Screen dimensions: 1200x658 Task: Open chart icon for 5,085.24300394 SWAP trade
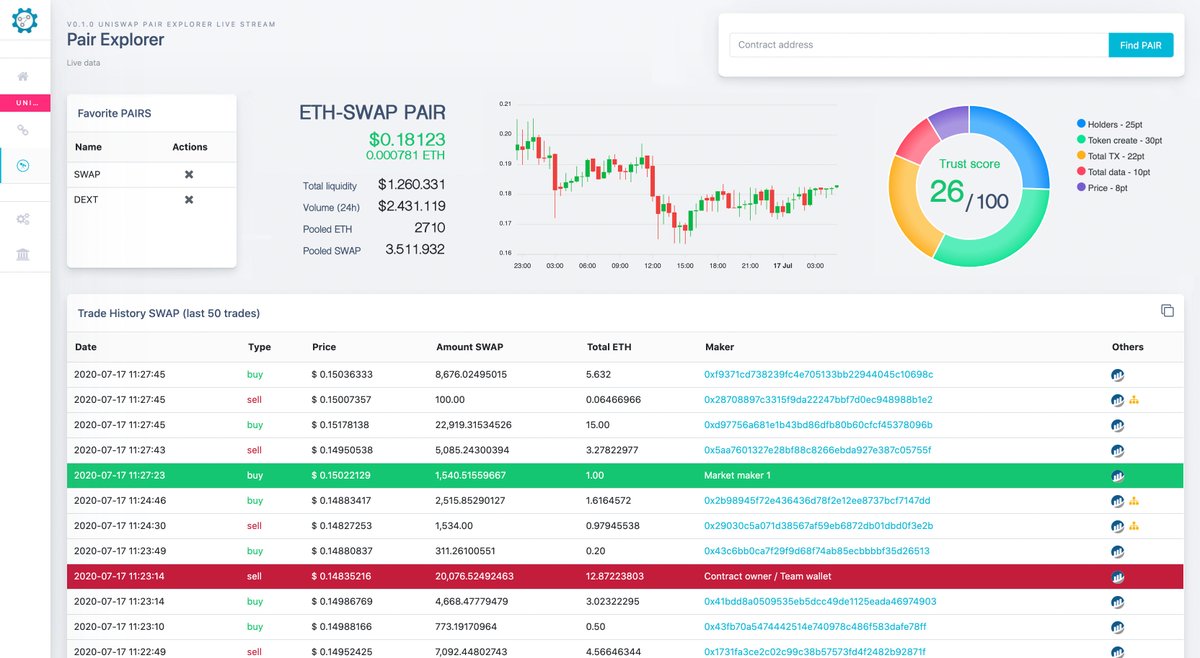pos(1118,450)
